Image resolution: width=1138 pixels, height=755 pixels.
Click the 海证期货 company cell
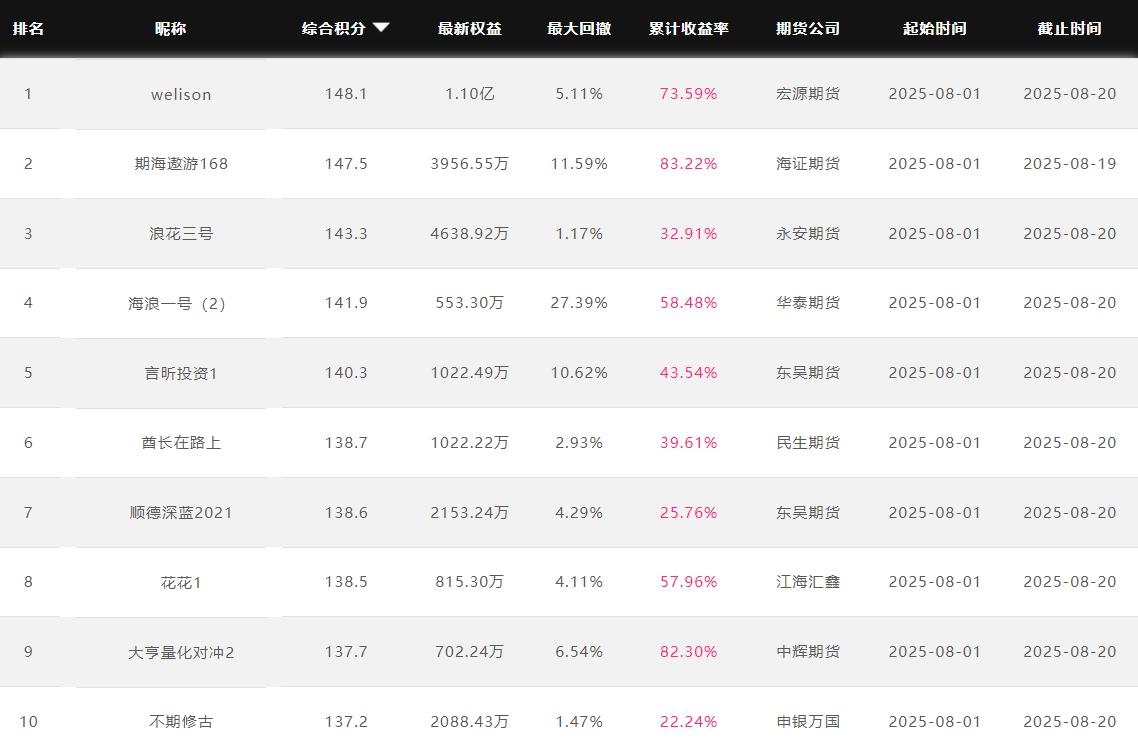tap(808, 163)
